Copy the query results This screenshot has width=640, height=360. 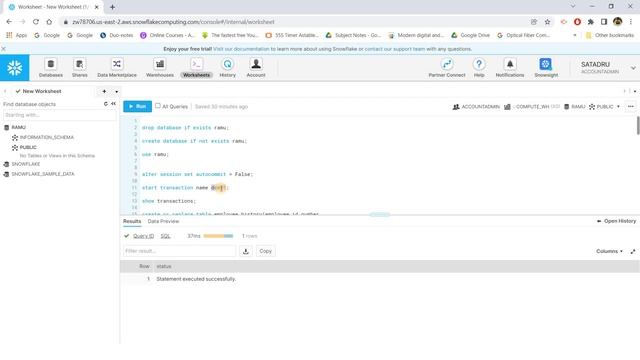(265, 251)
